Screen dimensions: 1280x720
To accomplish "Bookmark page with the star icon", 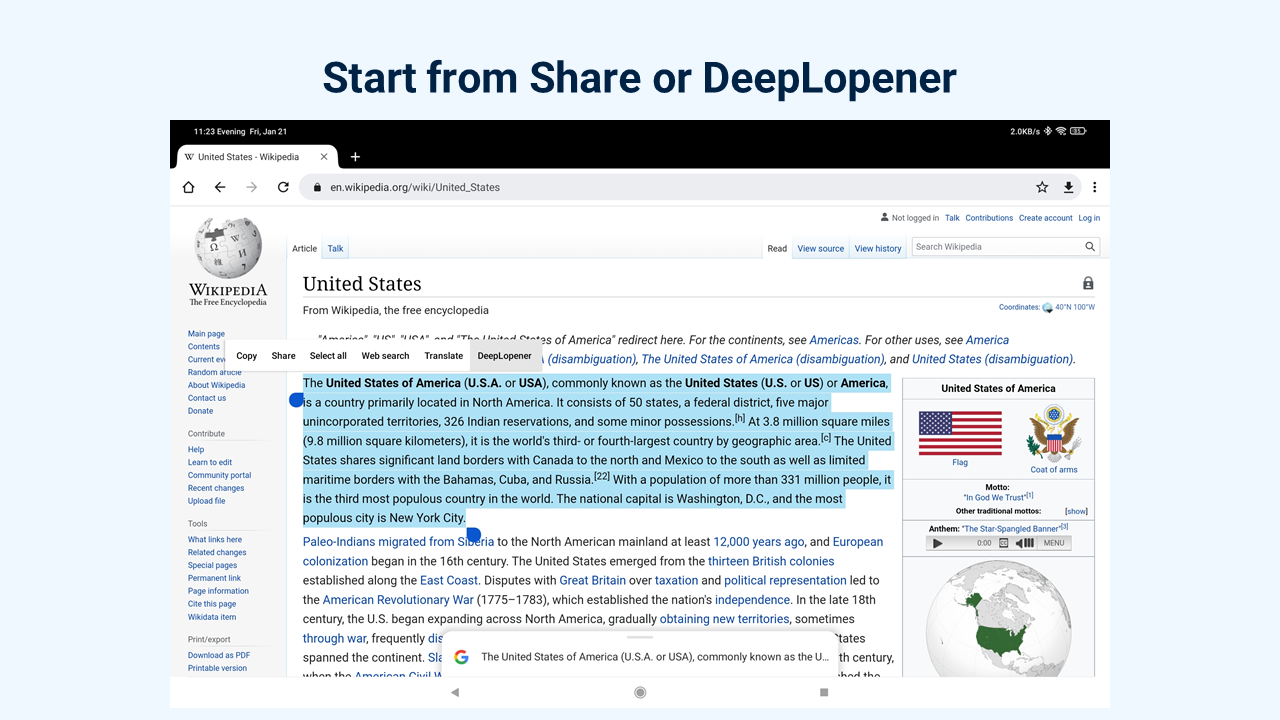I will (x=1042, y=187).
